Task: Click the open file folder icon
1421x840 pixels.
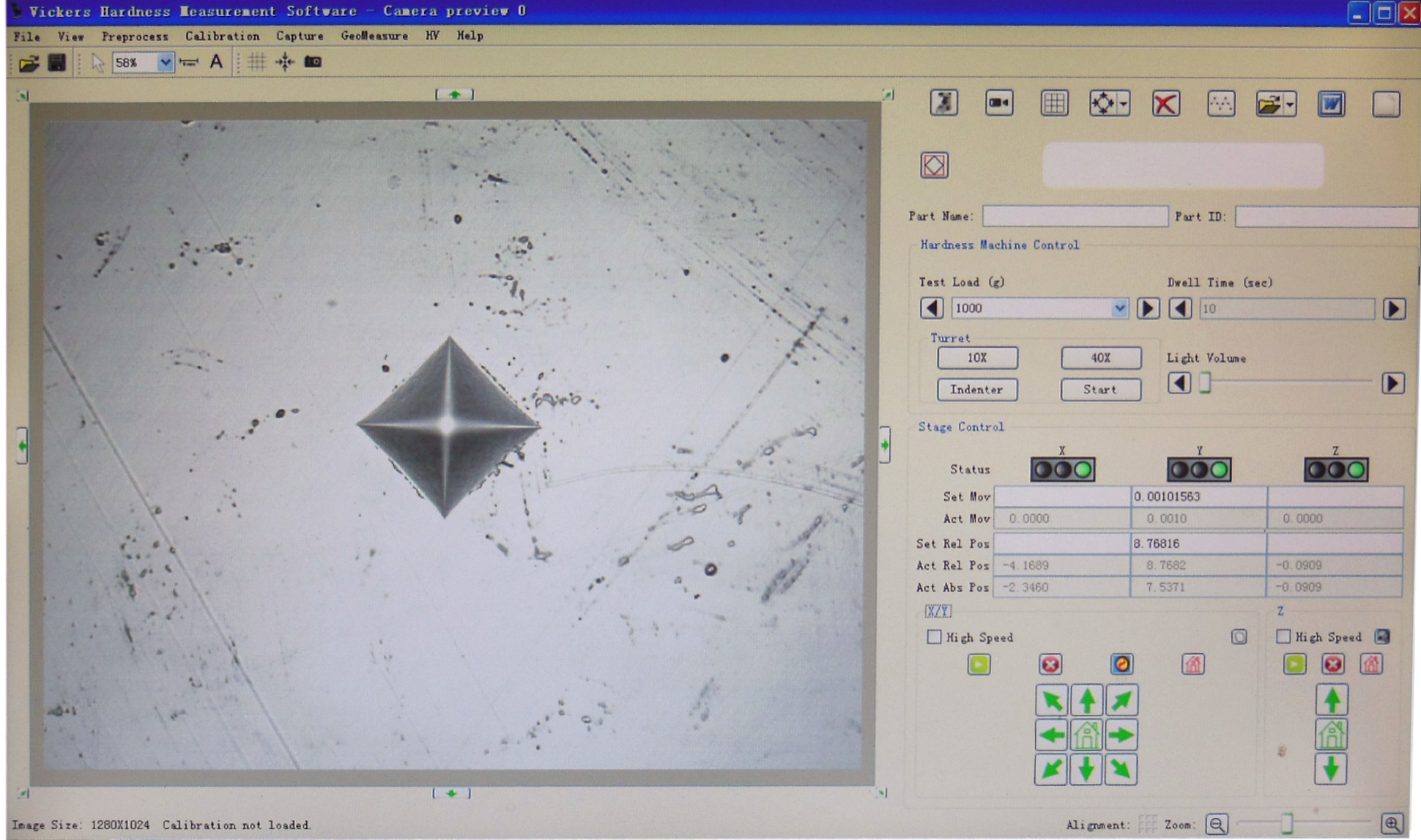Action: (x=29, y=63)
